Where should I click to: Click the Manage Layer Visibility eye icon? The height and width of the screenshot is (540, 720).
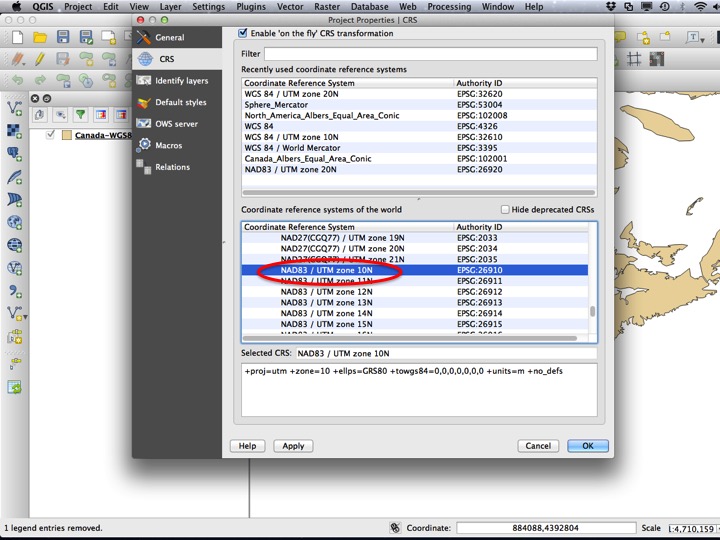61,114
